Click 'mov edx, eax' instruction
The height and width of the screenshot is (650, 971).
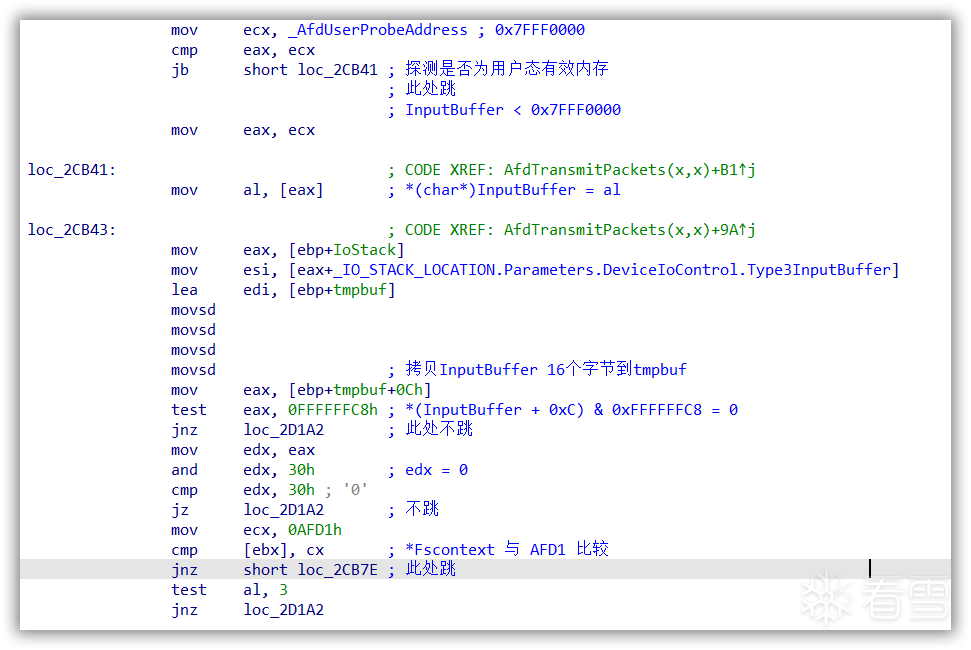pos(243,450)
